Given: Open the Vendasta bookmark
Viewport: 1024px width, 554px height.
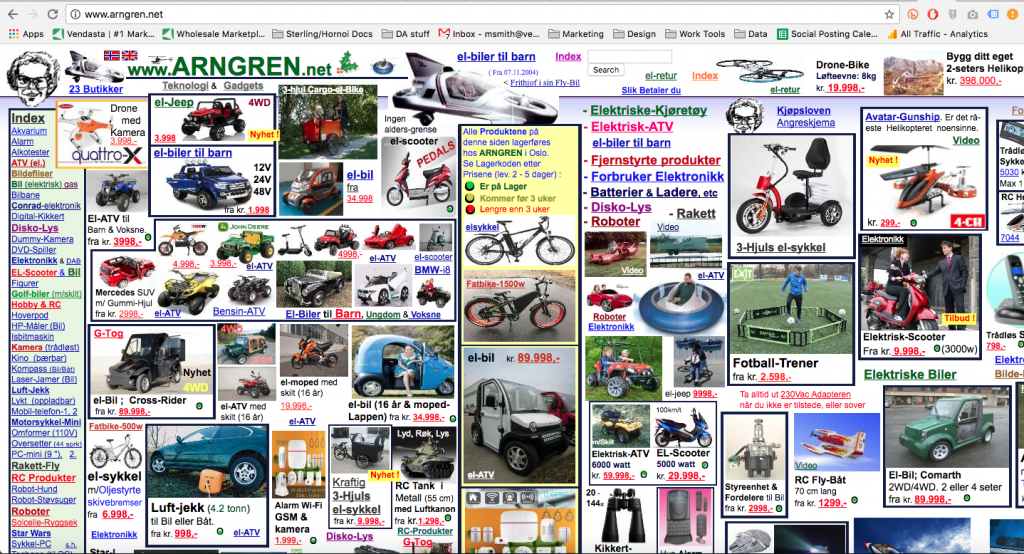Looking at the screenshot, I should coord(103,34).
